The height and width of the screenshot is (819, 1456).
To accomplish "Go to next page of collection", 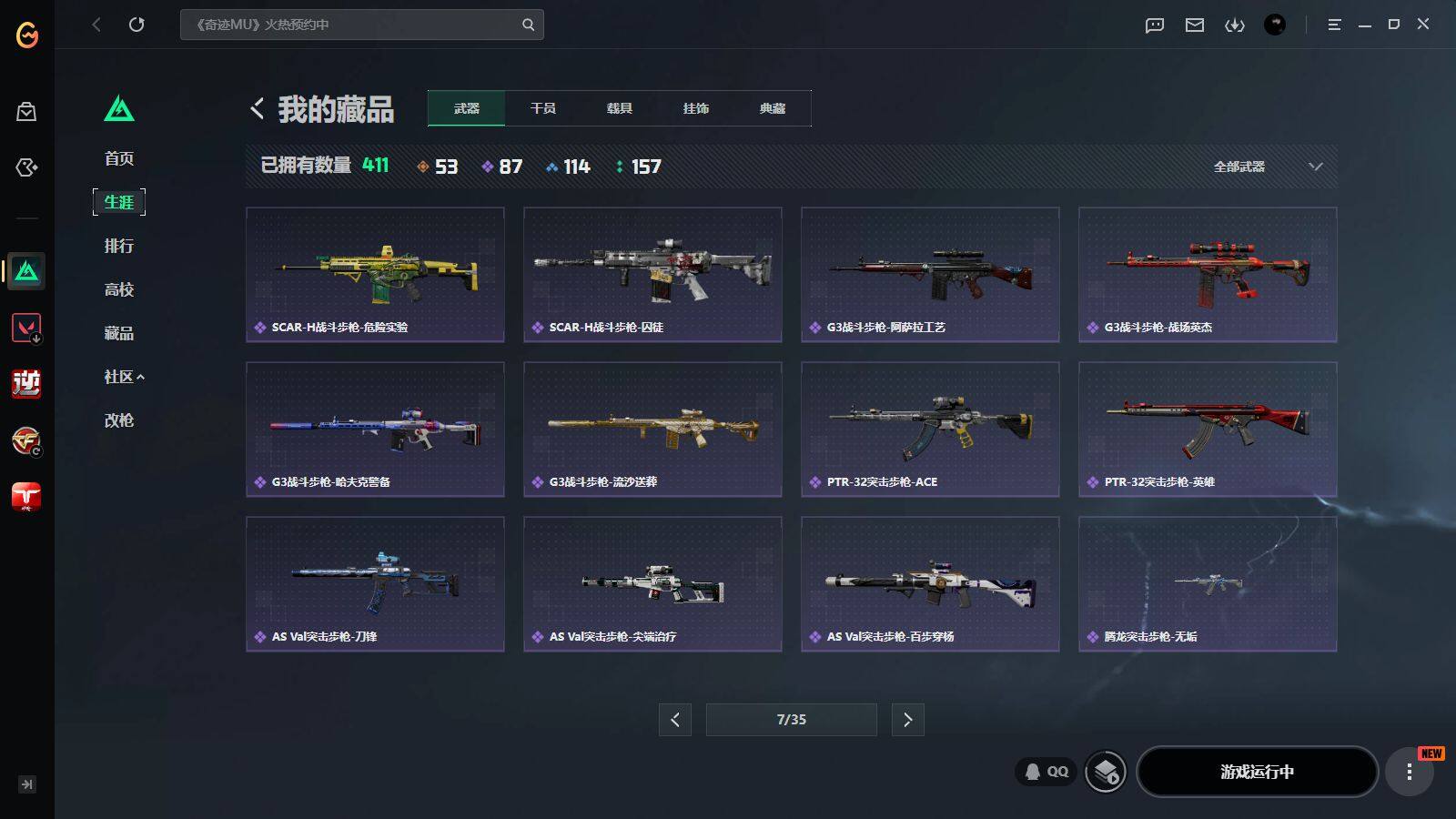I will pyautogui.click(x=908, y=720).
